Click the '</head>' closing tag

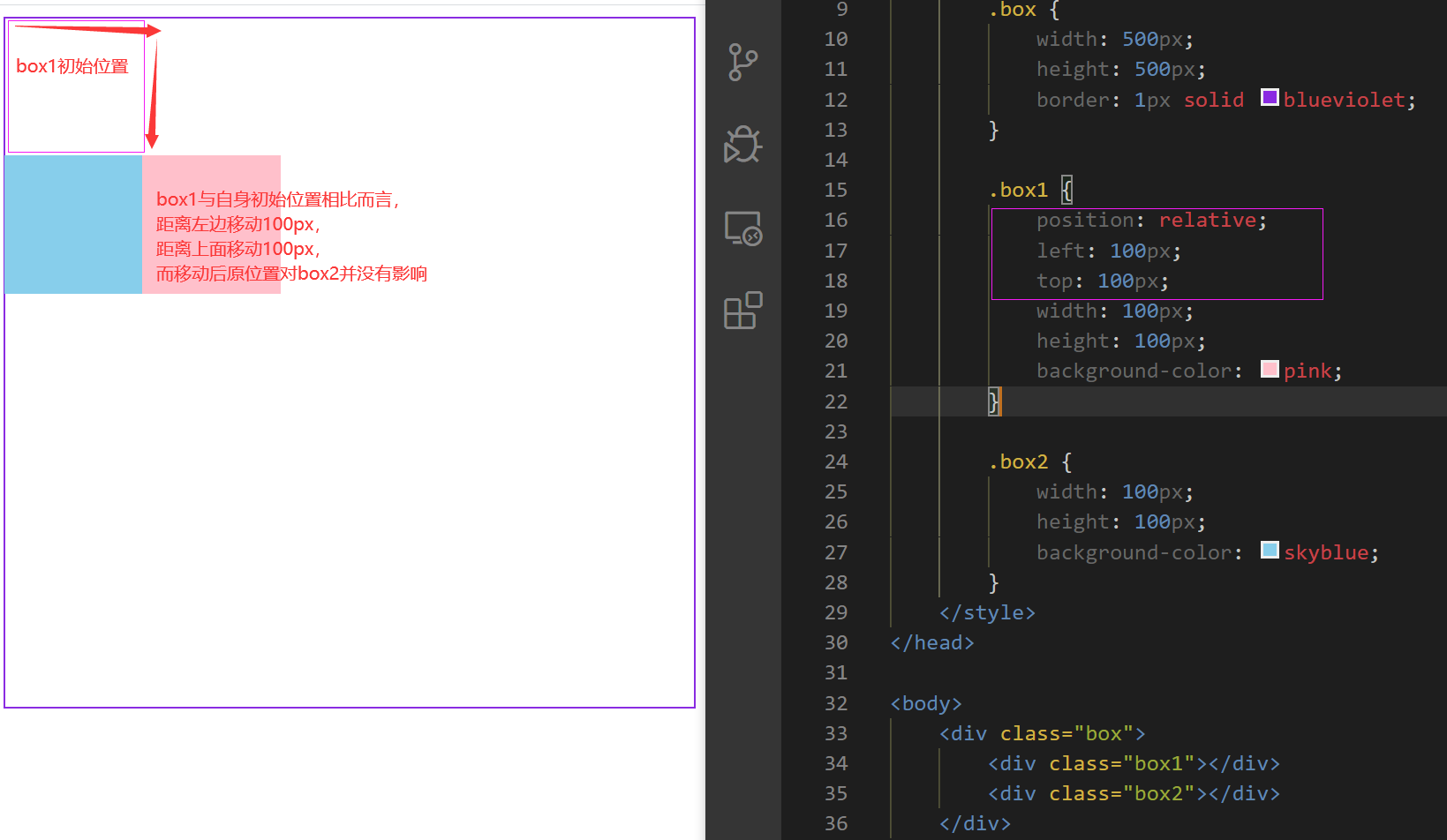point(932,642)
